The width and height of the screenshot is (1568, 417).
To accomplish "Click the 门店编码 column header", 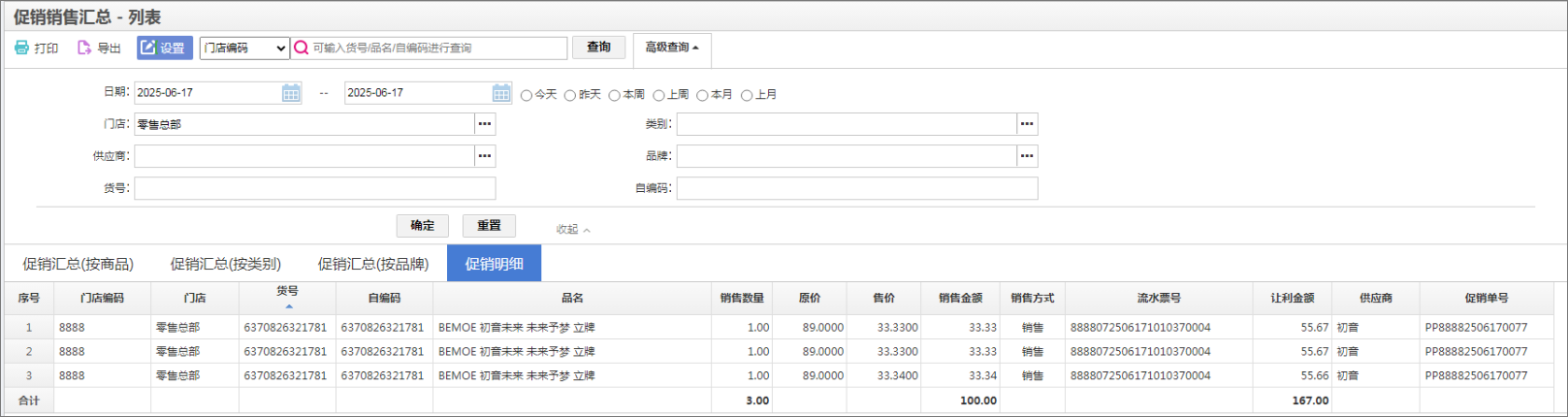I will coord(102,298).
